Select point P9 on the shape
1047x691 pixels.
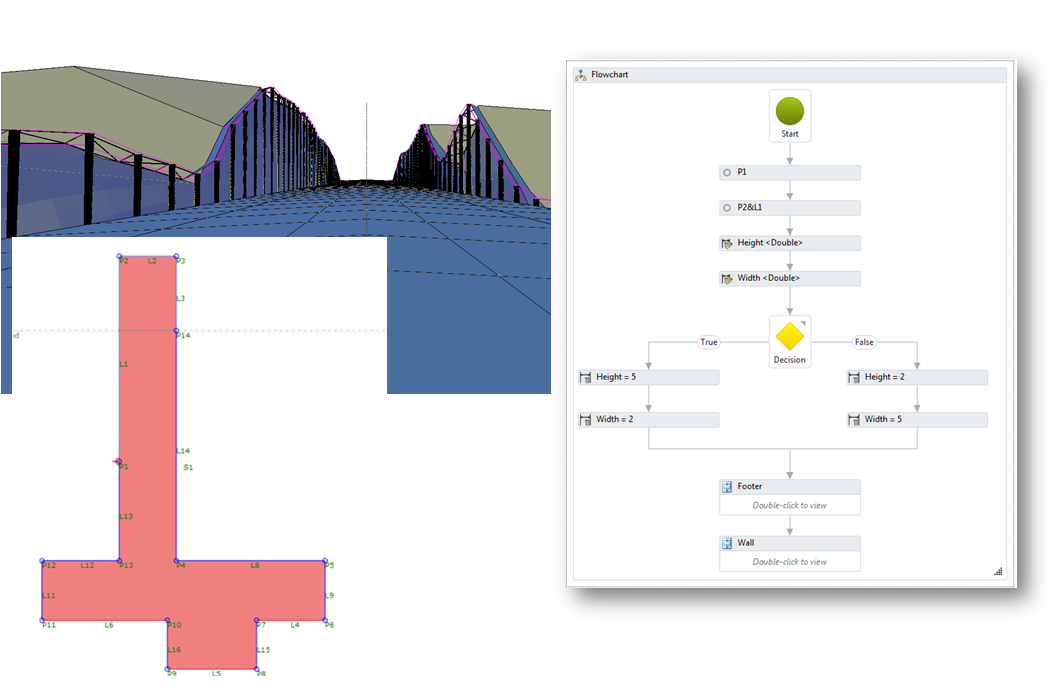[168, 668]
